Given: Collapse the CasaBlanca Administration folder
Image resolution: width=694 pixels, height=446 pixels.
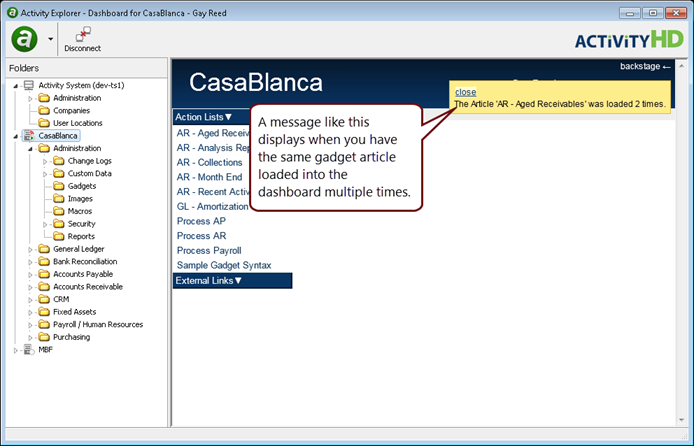Looking at the screenshot, I should point(31,149).
